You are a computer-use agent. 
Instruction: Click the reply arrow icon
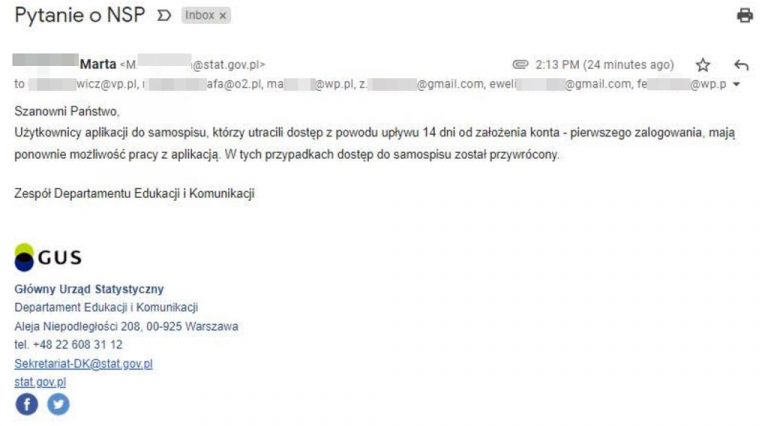742,65
